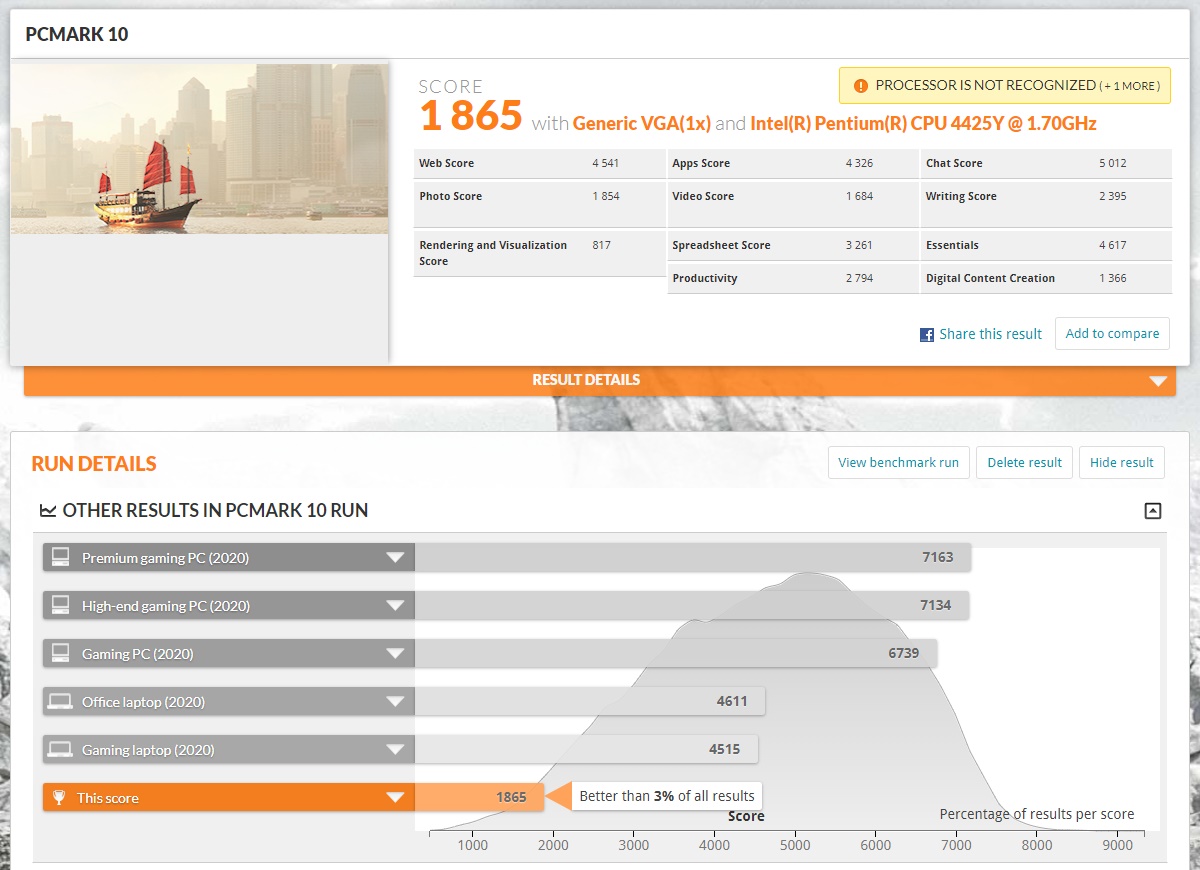Click the 'Better than 3% of all results' label
Screen dimensions: 1200x870
click(x=667, y=796)
